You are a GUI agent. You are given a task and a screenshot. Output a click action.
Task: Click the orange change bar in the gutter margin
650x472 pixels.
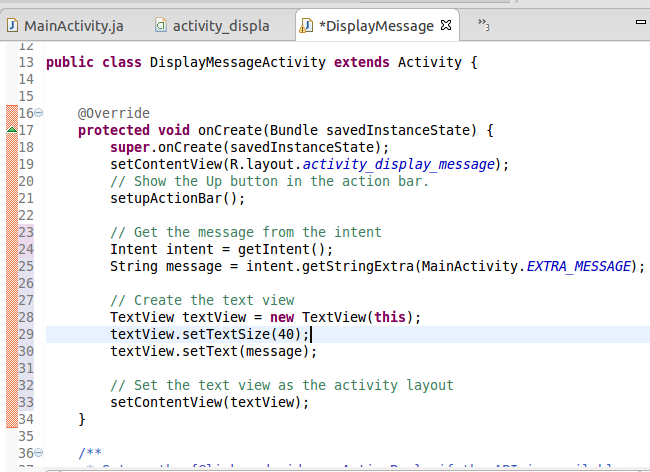12,266
